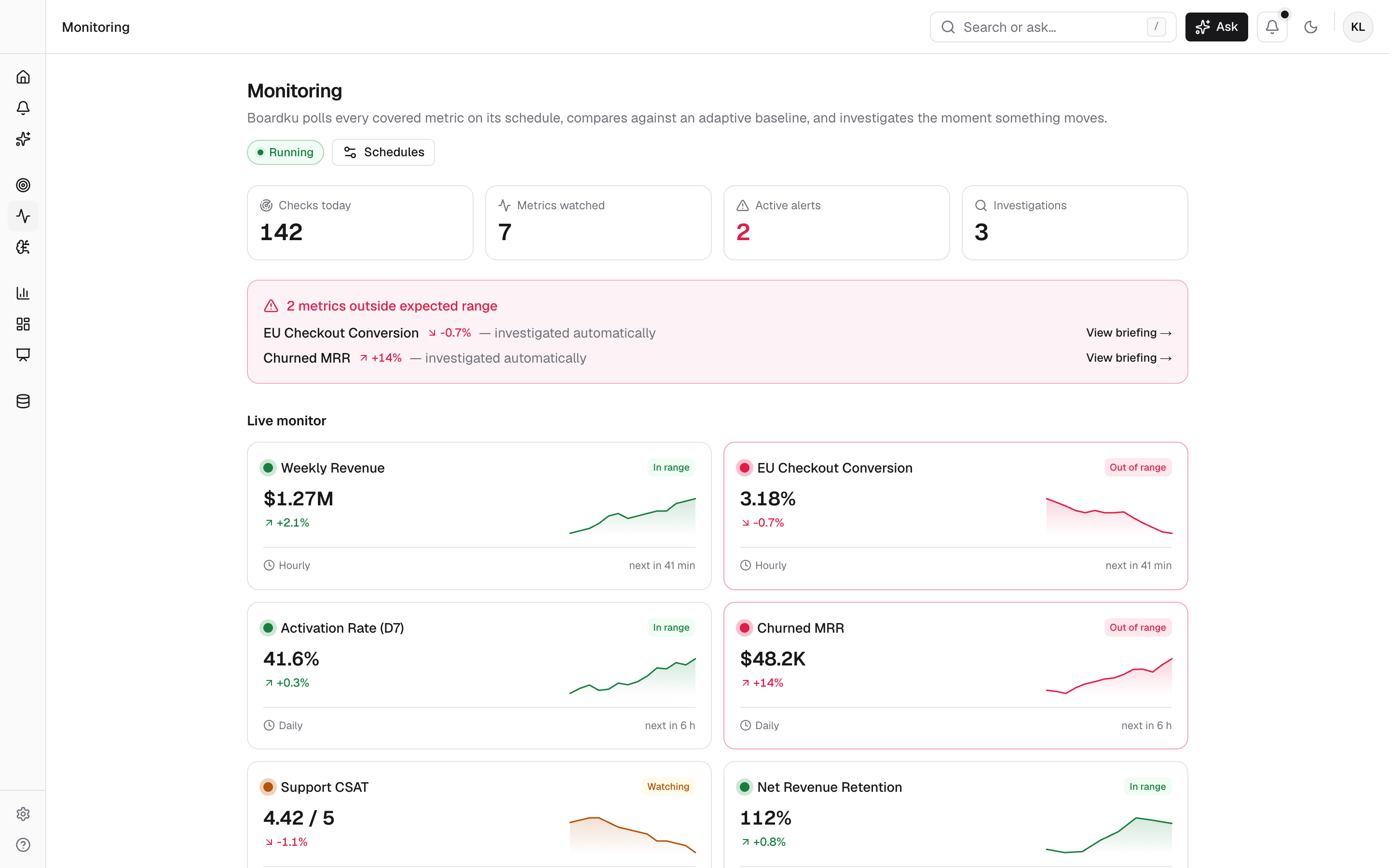Click EU Checkout Conversion in alert banner

(341, 333)
